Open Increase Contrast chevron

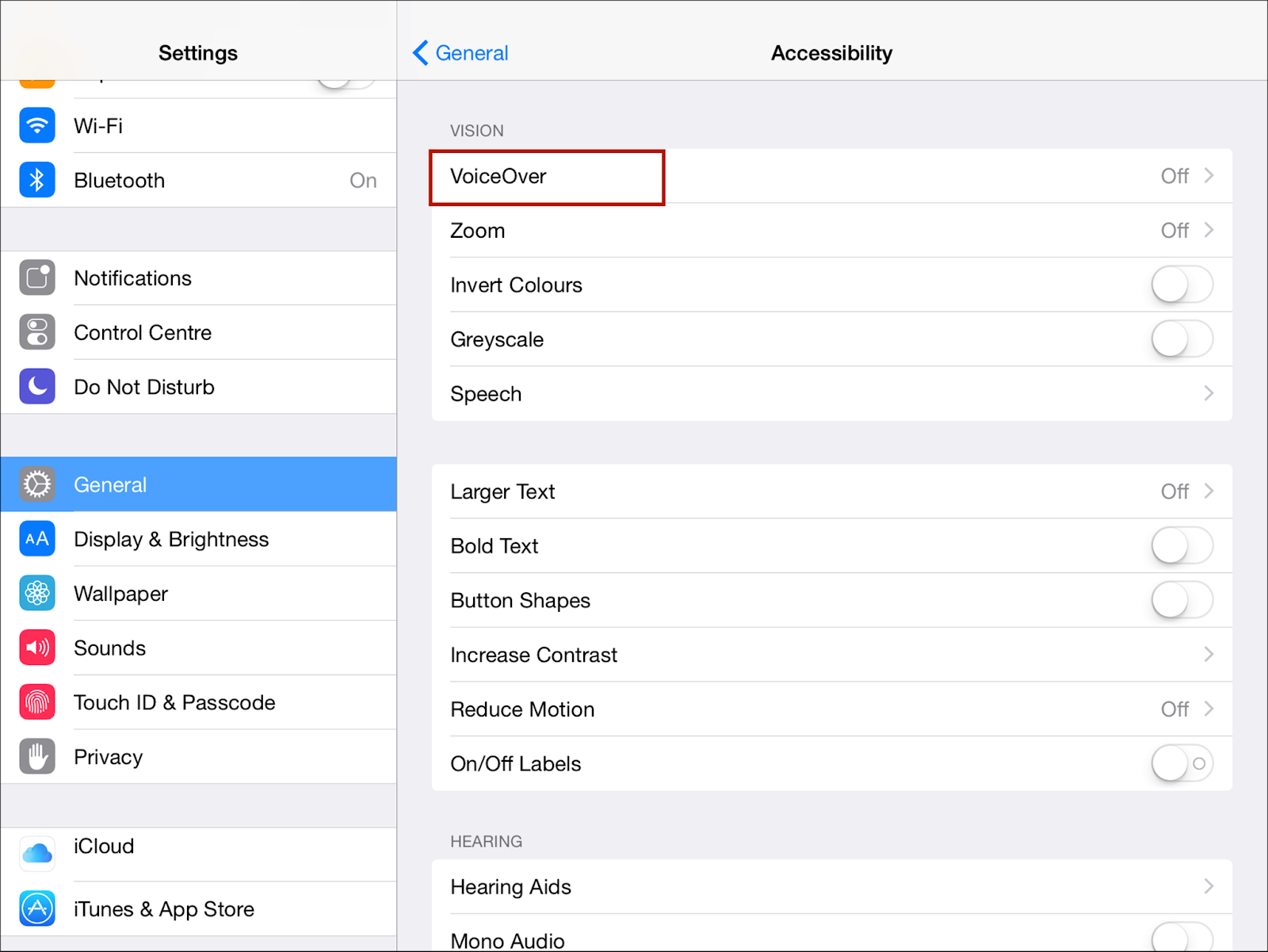pos(1209,654)
